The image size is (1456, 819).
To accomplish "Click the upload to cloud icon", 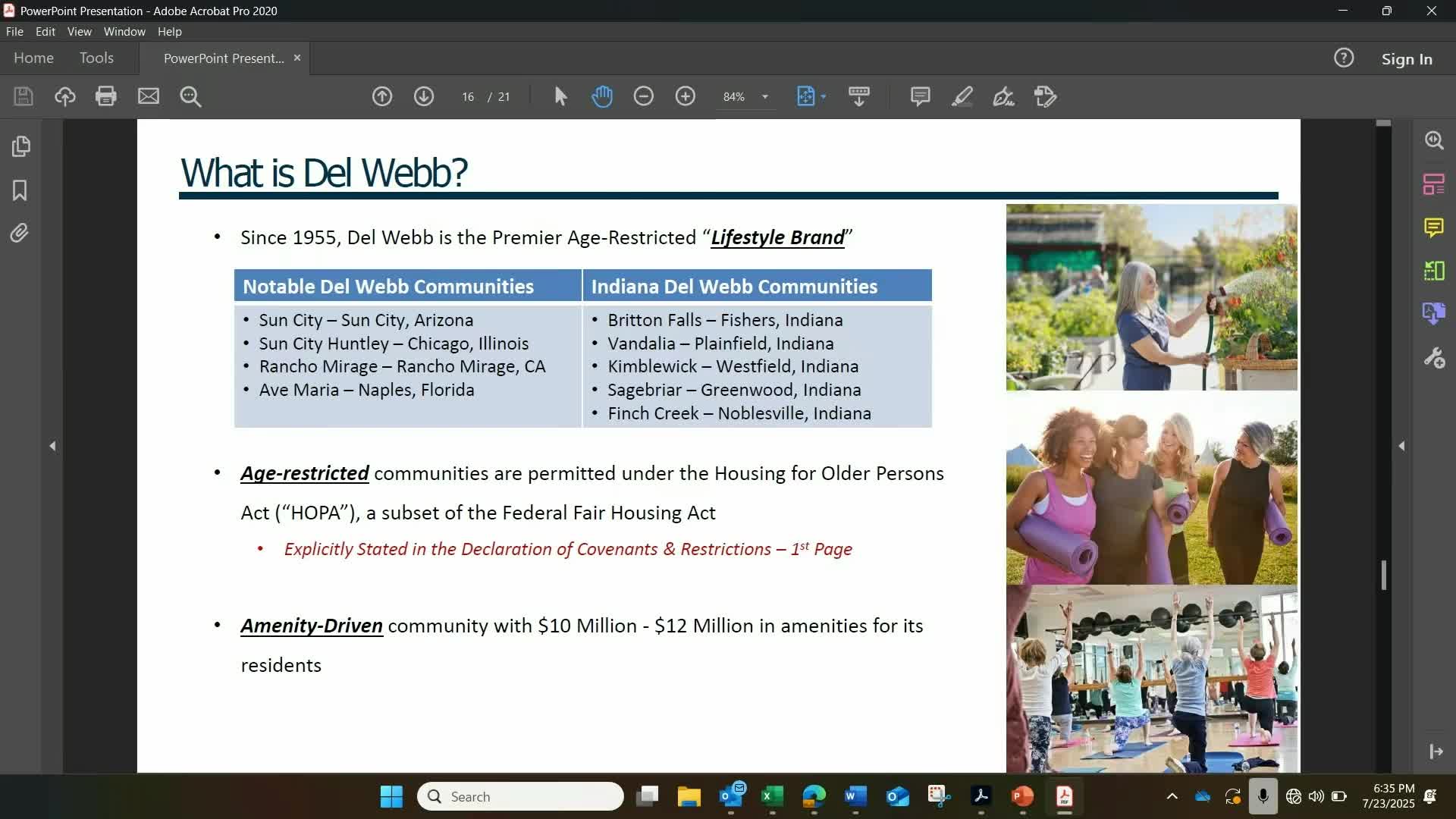I will 65,96.
